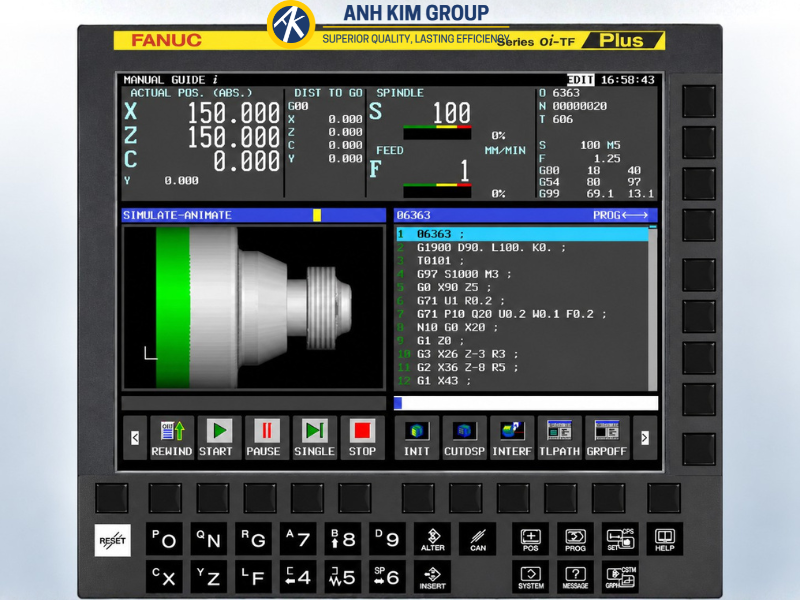Click the simulated workpiece animation view

click(x=254, y=308)
